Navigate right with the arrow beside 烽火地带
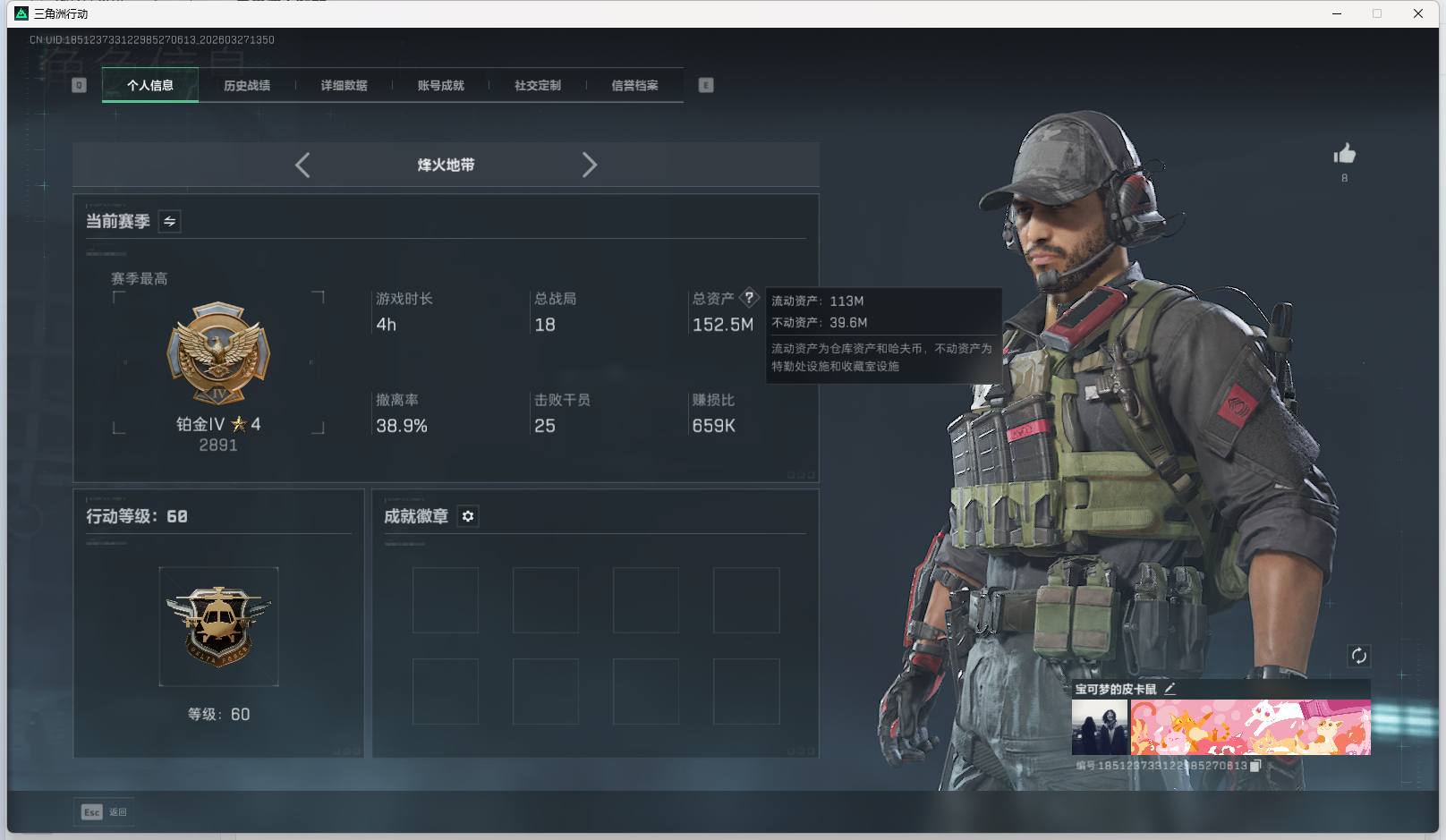This screenshot has width=1446, height=840. (590, 165)
